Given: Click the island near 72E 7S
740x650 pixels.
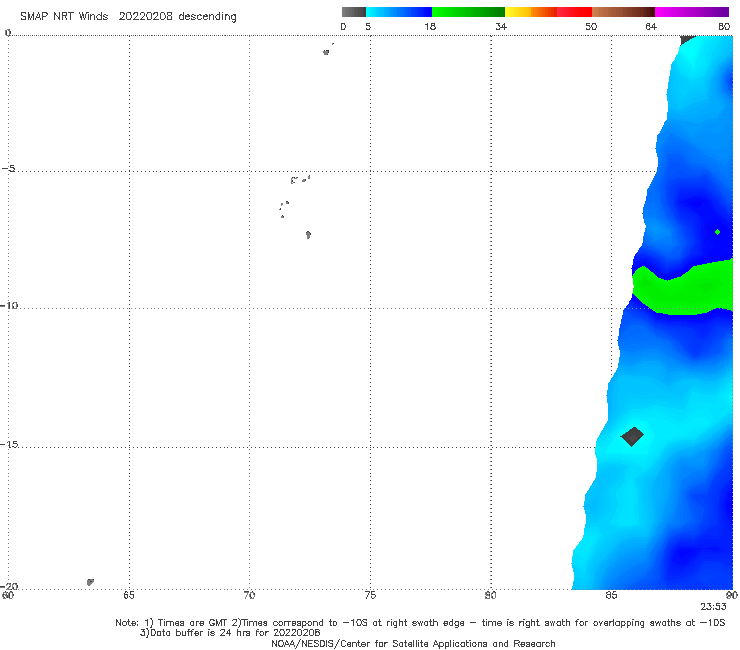Looking at the screenshot, I should click(x=308, y=235).
